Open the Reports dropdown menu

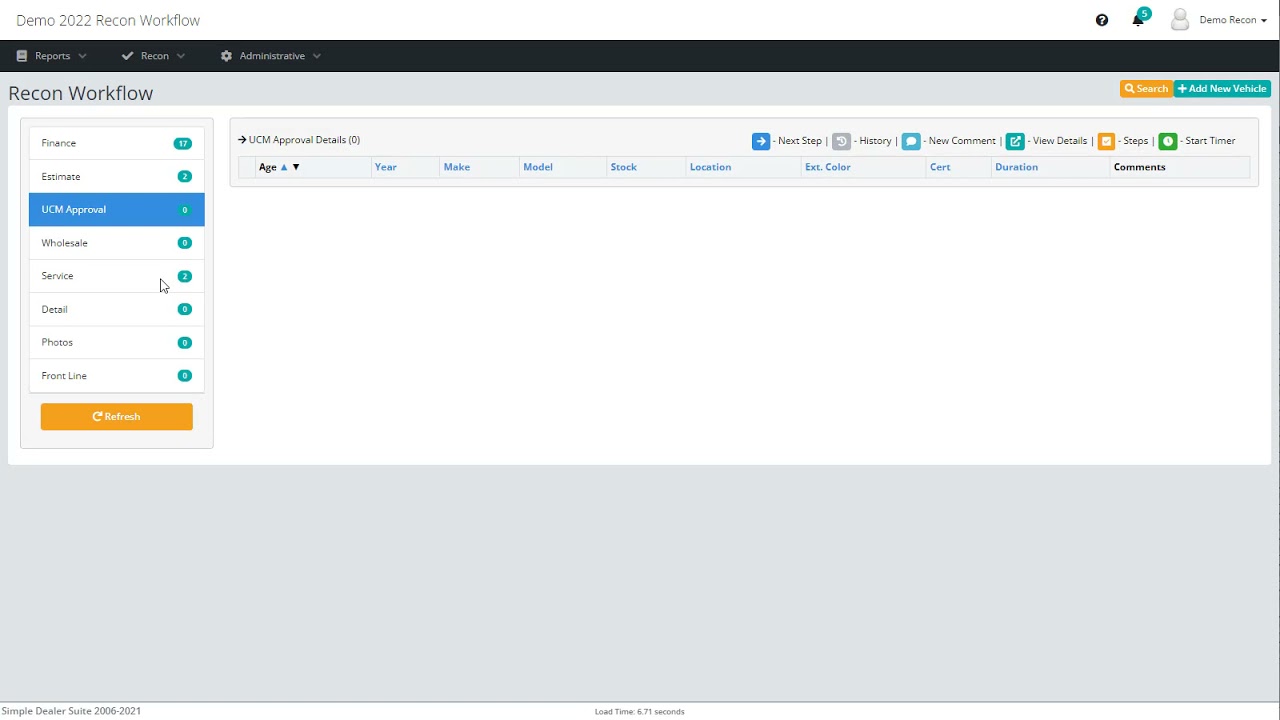point(52,56)
